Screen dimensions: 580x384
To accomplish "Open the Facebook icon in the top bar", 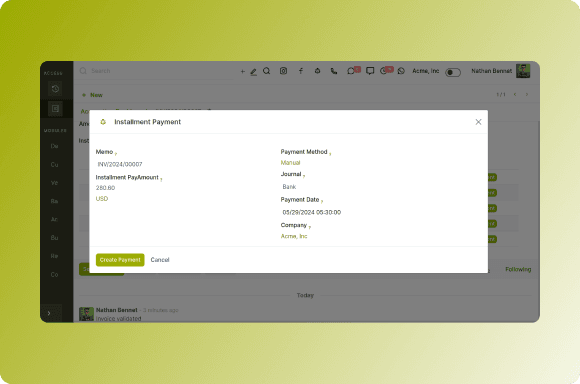I will pos(301,71).
